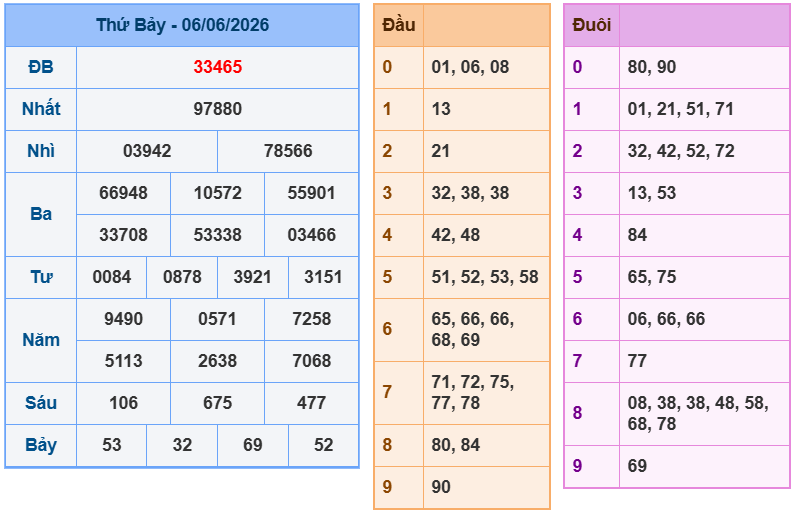This screenshot has height=521, width=795.
Task: Select Đầu row value 21
Action: pos(441,151)
